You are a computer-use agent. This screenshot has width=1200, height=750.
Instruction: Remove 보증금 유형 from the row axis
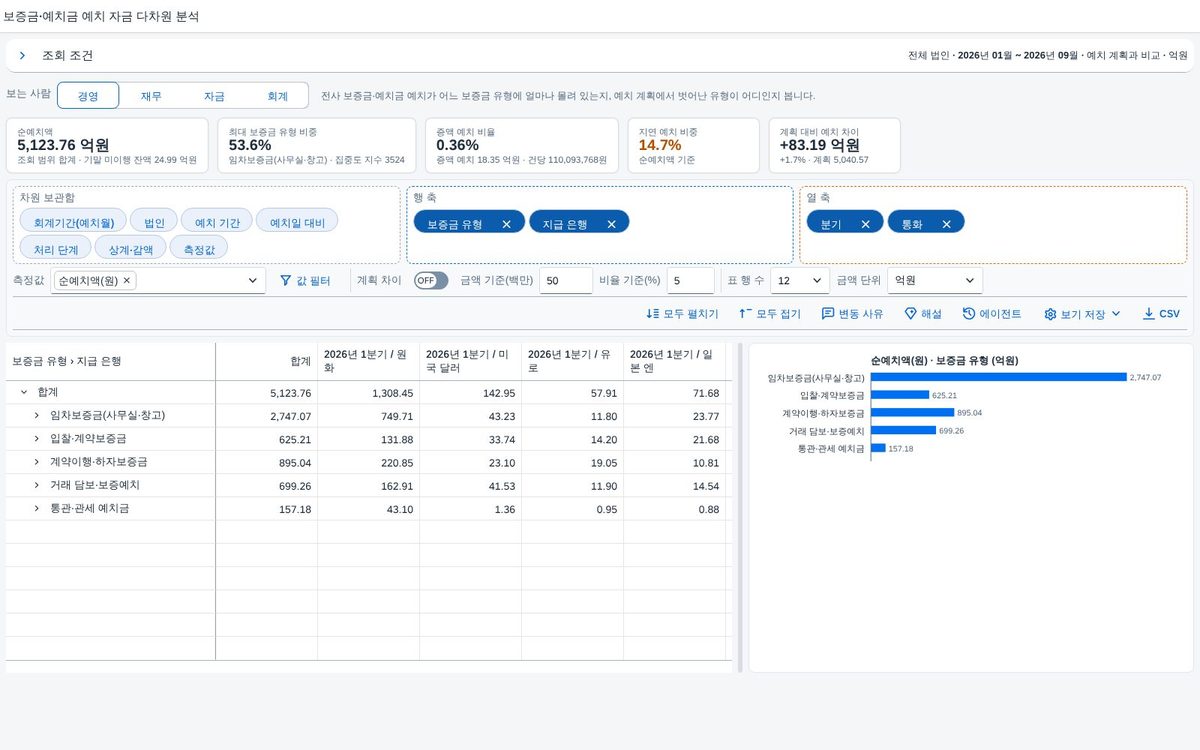pos(506,224)
